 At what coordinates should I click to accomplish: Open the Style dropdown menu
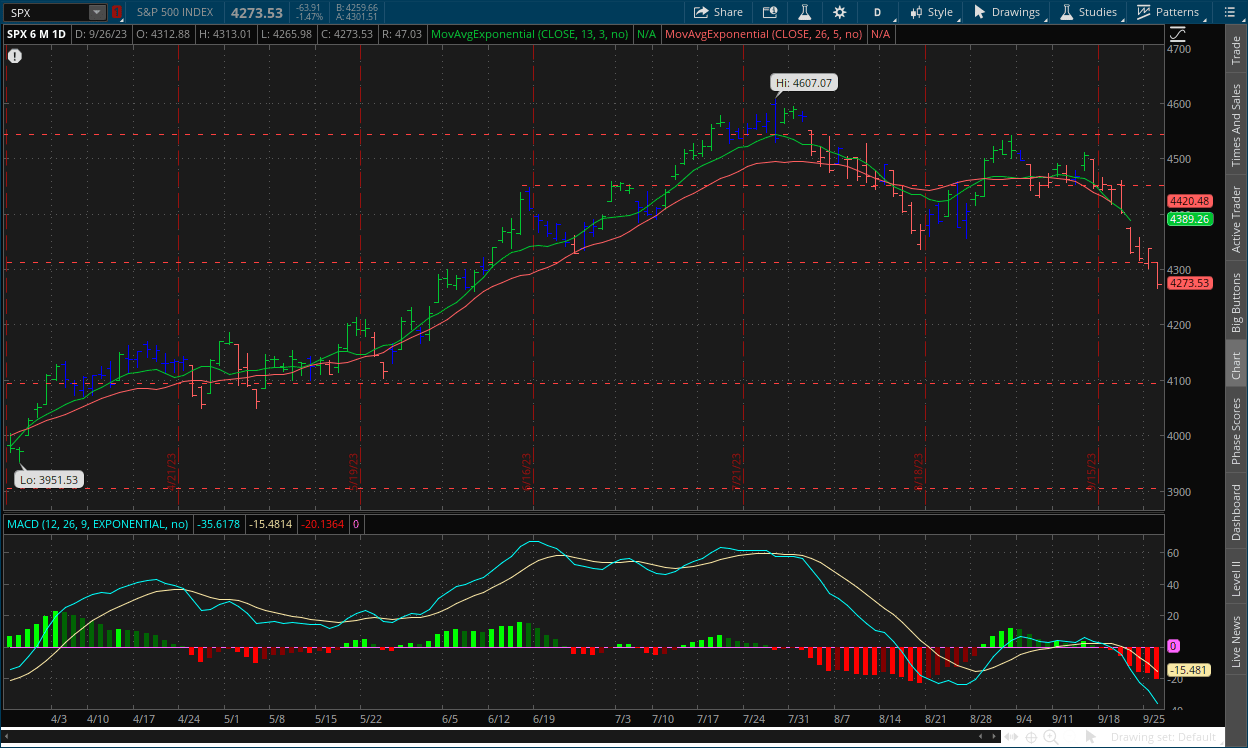(x=931, y=12)
